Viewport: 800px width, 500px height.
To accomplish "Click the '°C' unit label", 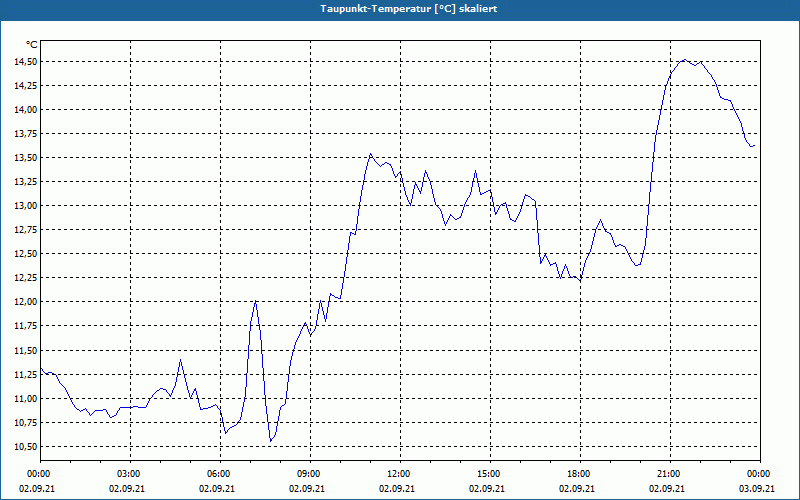I will click(x=32, y=45).
